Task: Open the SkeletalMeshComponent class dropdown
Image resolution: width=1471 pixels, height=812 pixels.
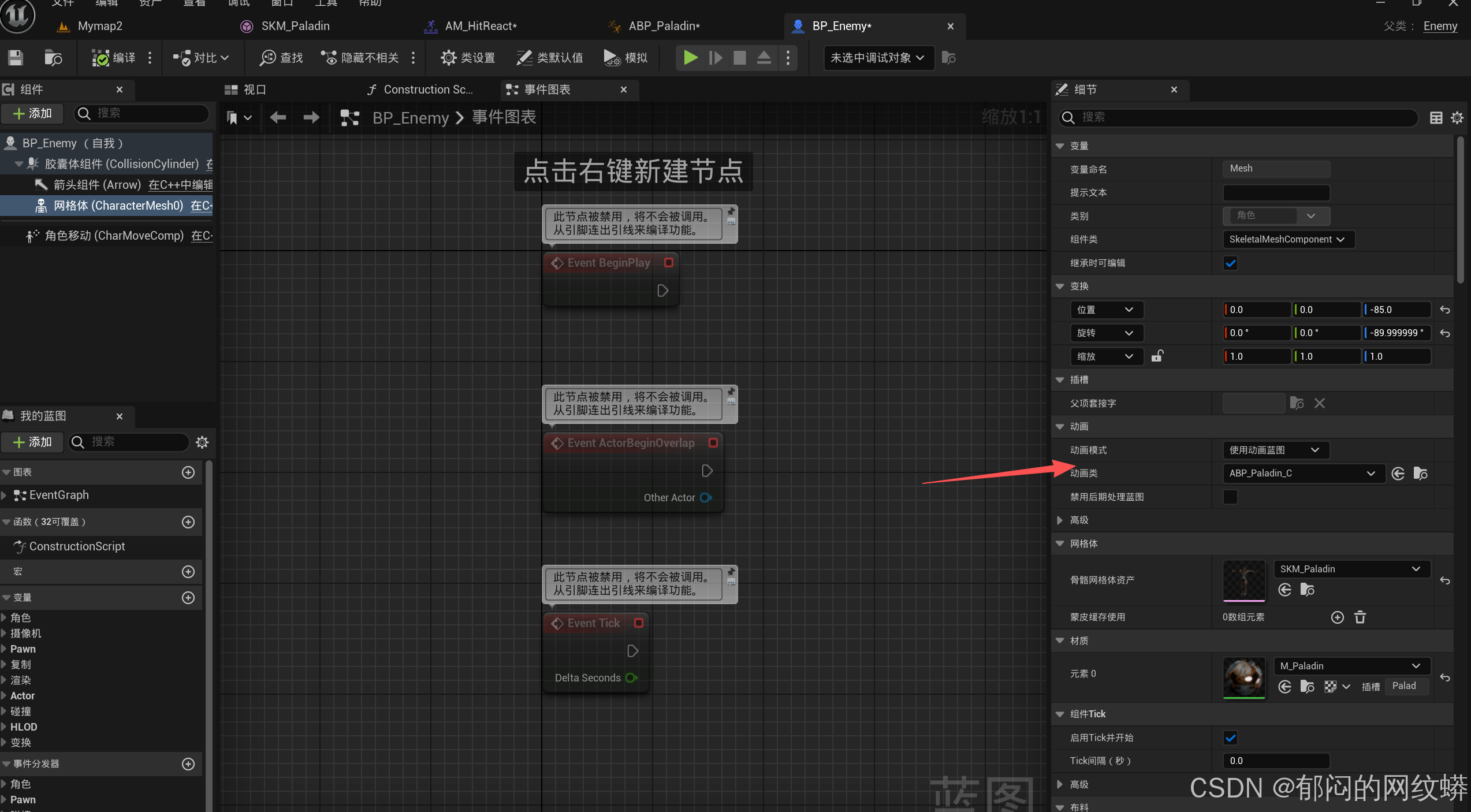Action: pos(1287,239)
